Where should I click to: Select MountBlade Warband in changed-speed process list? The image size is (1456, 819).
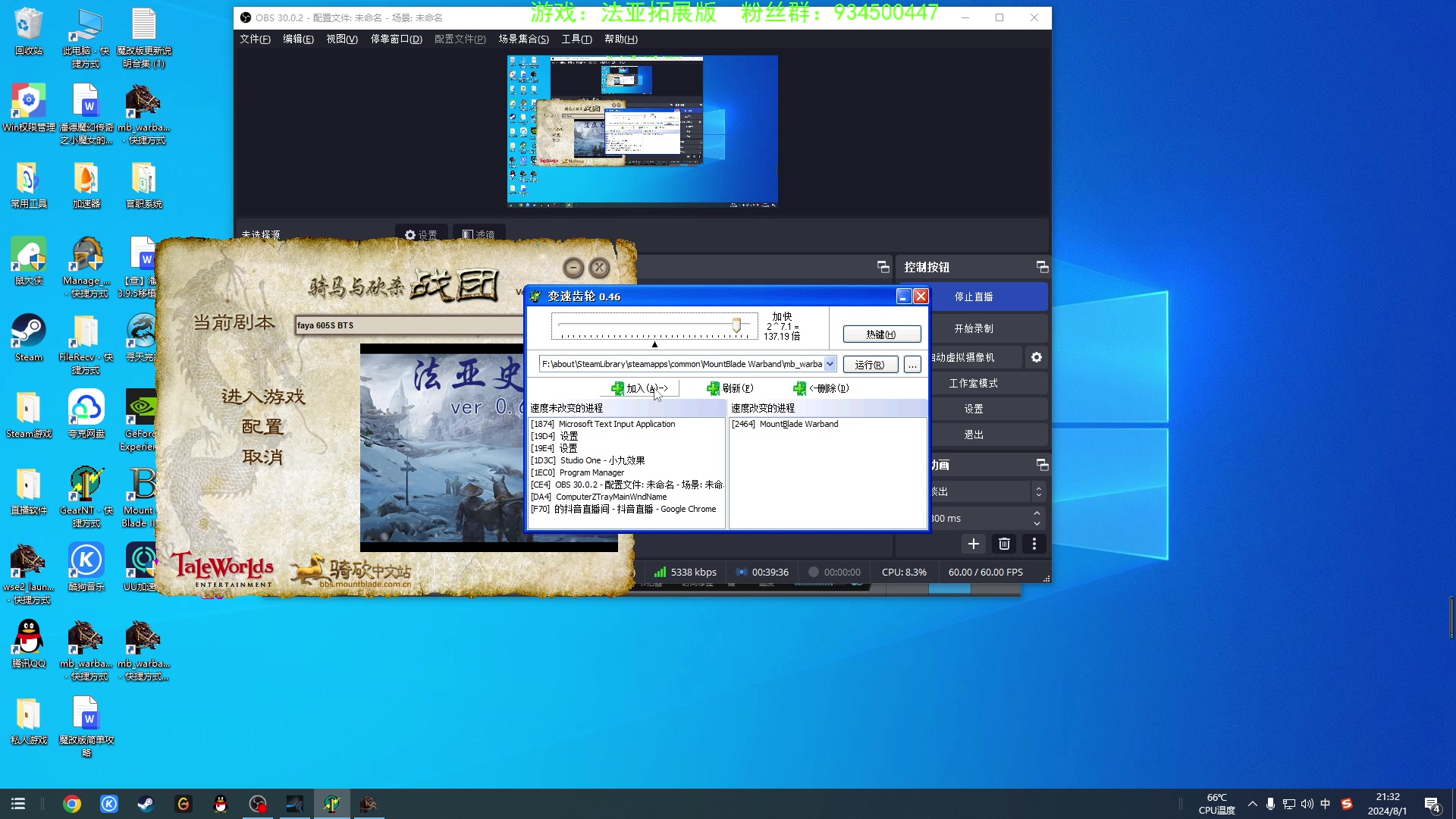(x=785, y=424)
